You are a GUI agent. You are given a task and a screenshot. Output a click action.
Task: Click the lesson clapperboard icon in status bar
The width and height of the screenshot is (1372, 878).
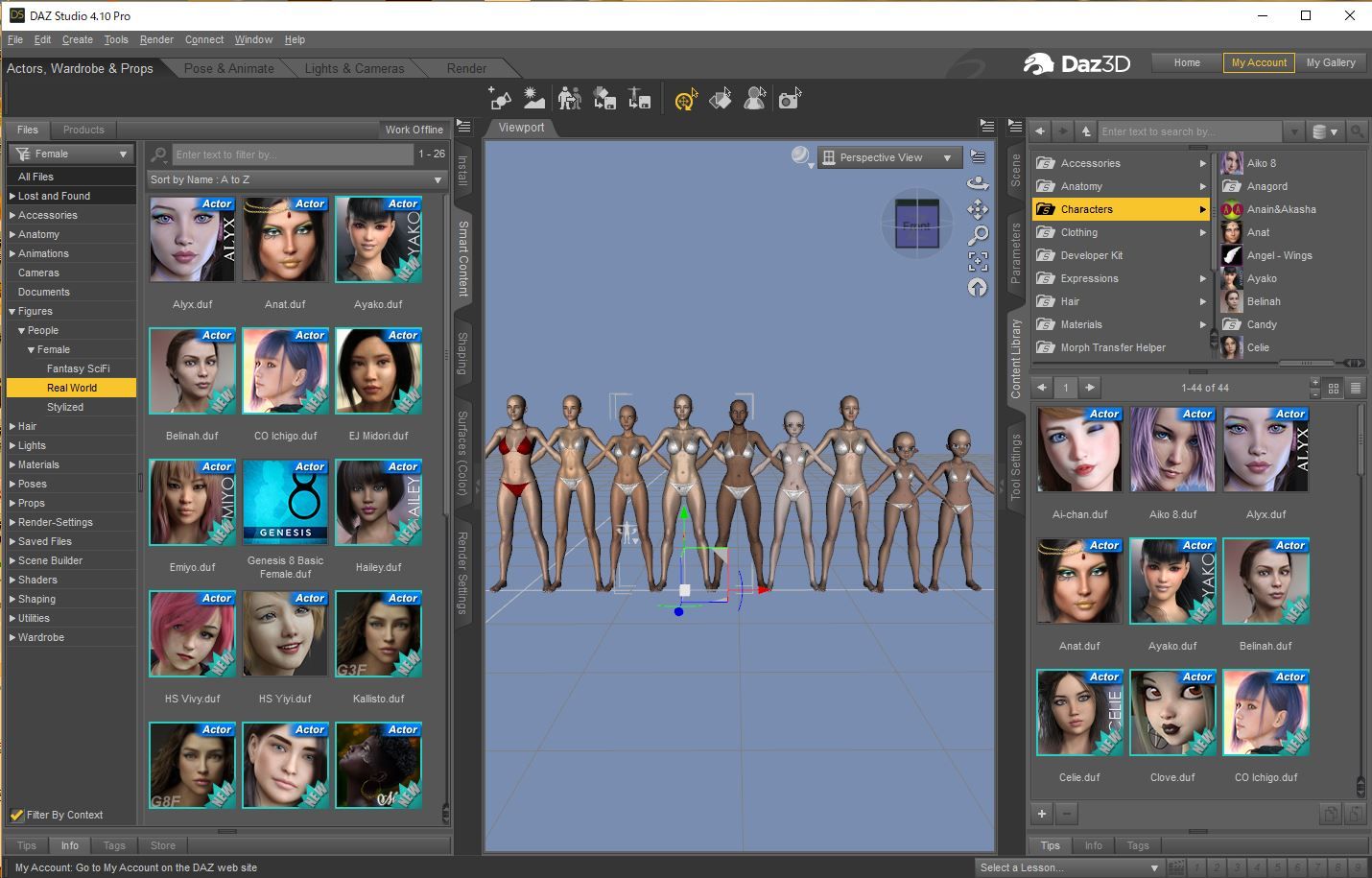coord(1176,867)
